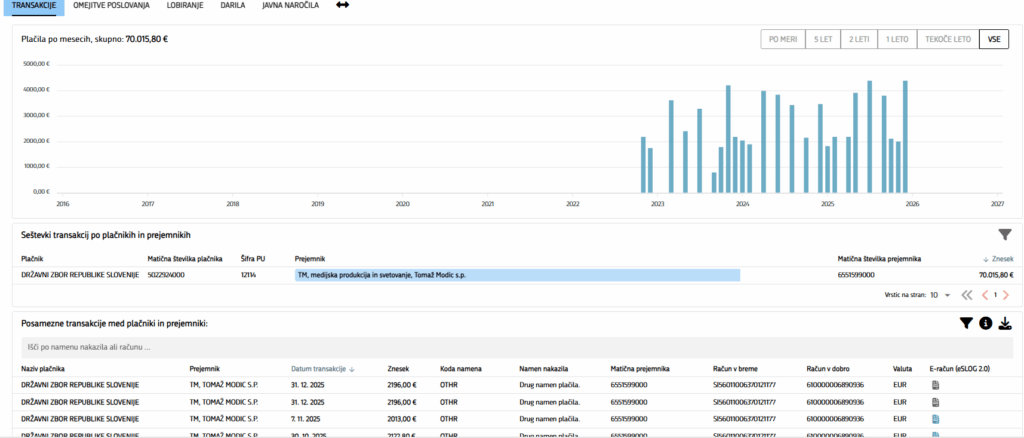Switch chart range to '1 LETO'
Image resolution: width=1024 pixels, height=438 pixels.
click(897, 39)
